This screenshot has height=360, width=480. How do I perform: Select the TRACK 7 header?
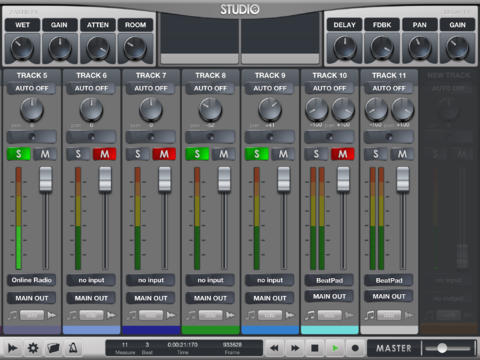pyautogui.click(x=151, y=76)
